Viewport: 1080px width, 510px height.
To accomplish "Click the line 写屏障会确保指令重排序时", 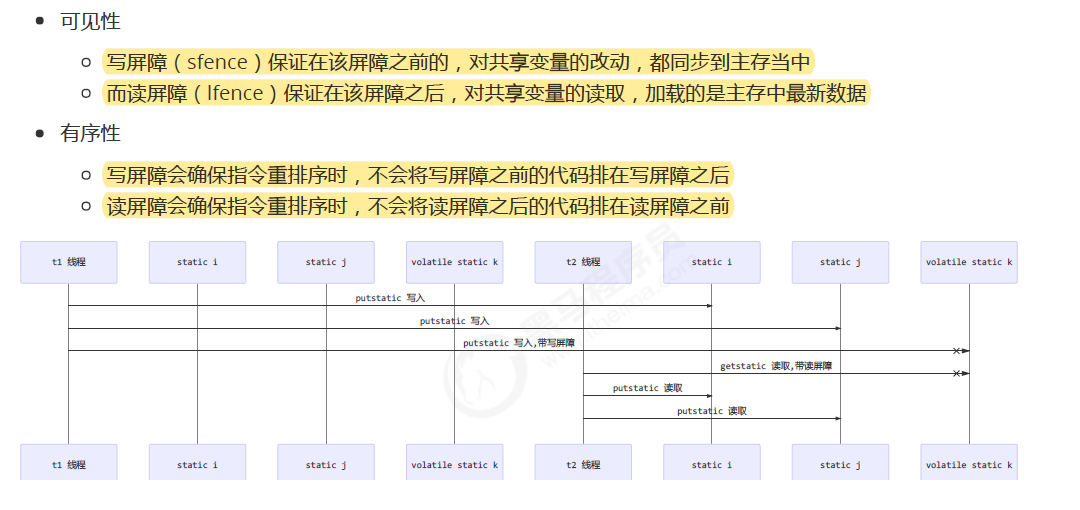I will [418, 175].
